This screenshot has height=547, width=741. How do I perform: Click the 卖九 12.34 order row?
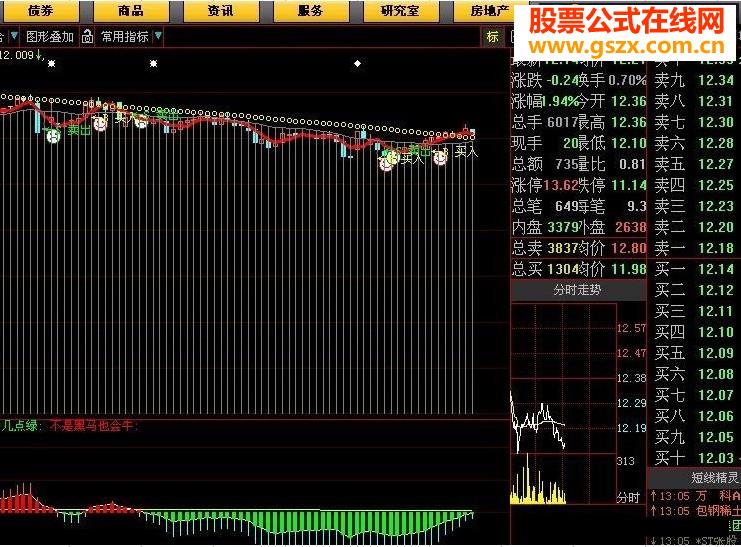pos(694,80)
